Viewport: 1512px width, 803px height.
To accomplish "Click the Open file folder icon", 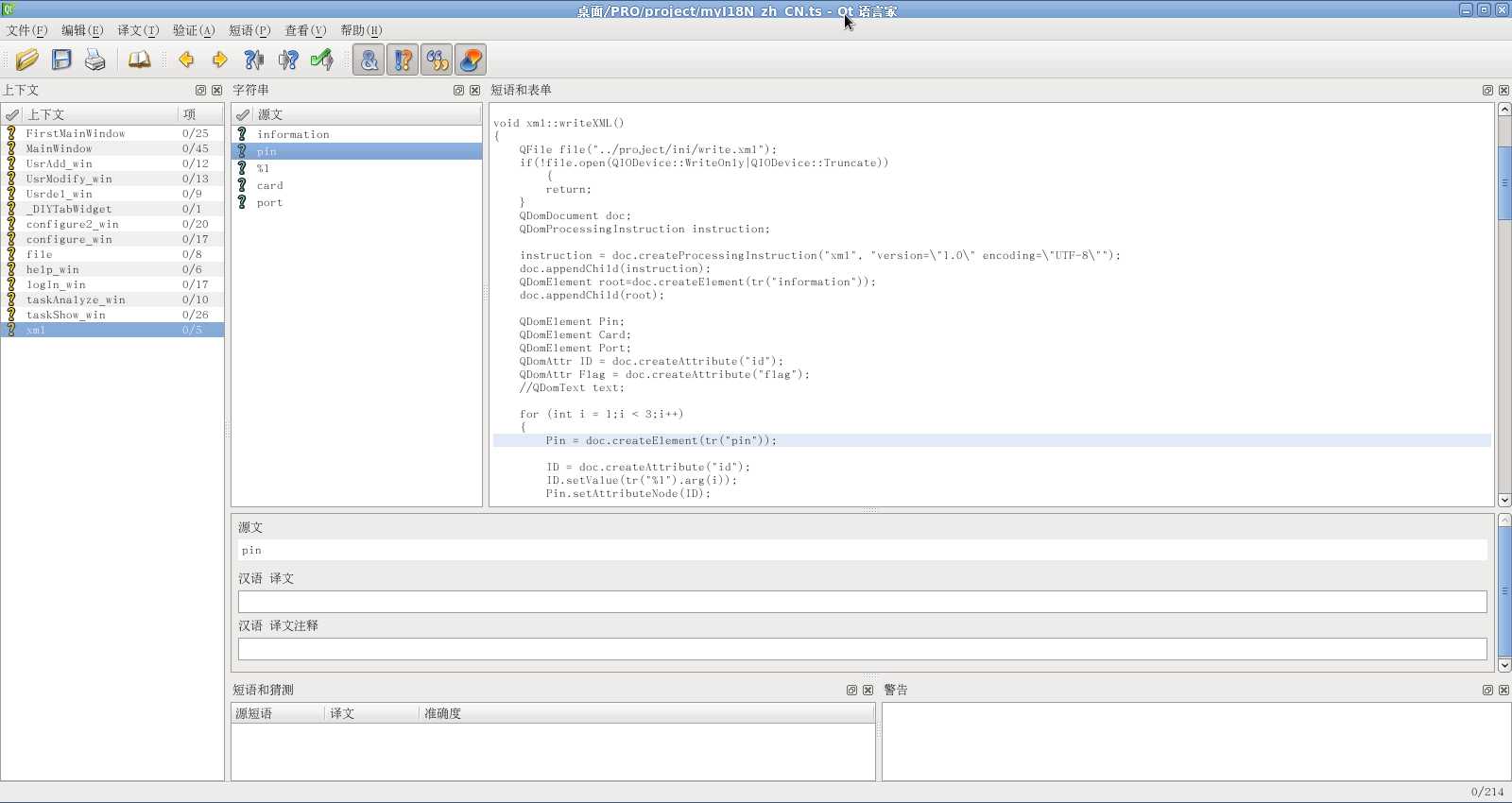I will (27, 60).
